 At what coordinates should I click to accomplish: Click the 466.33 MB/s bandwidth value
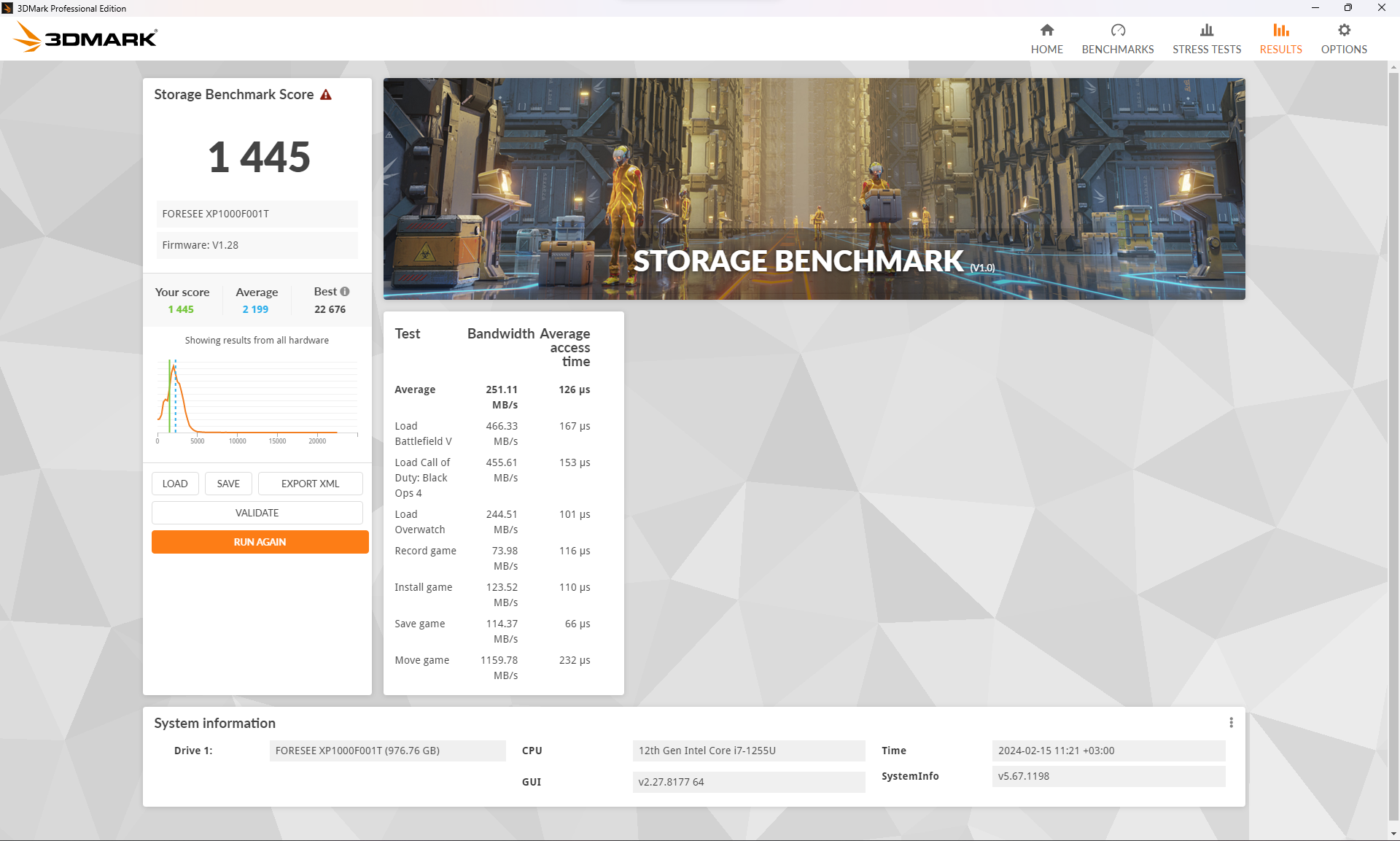coord(502,433)
